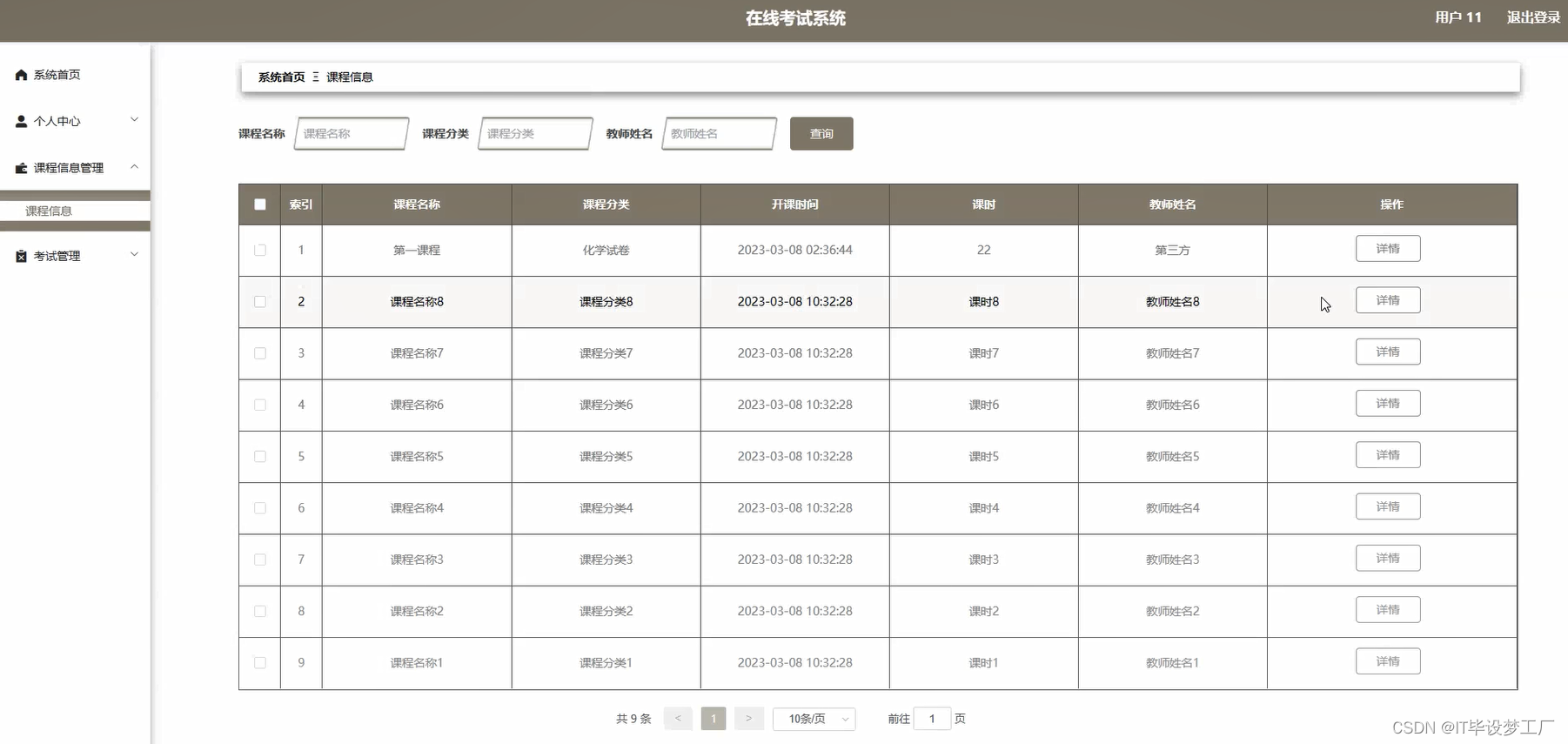This screenshot has height=744, width=1568.
Task: Focus the 课程分类 search field
Action: [x=535, y=134]
